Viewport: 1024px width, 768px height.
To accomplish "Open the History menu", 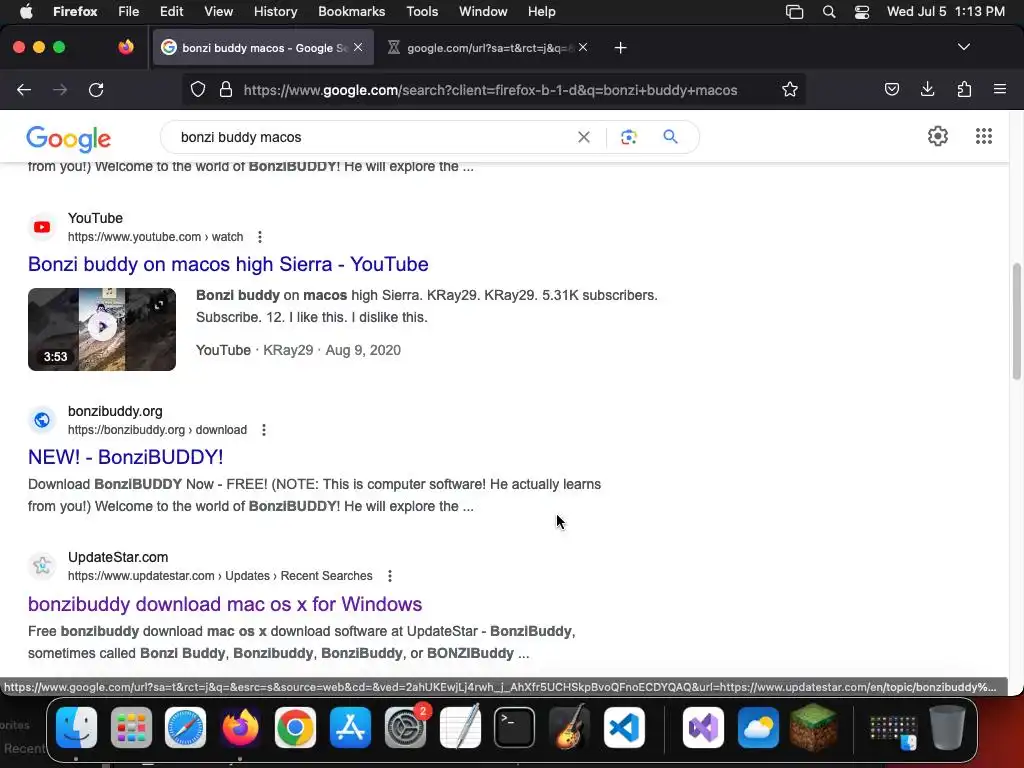I will click(x=275, y=11).
